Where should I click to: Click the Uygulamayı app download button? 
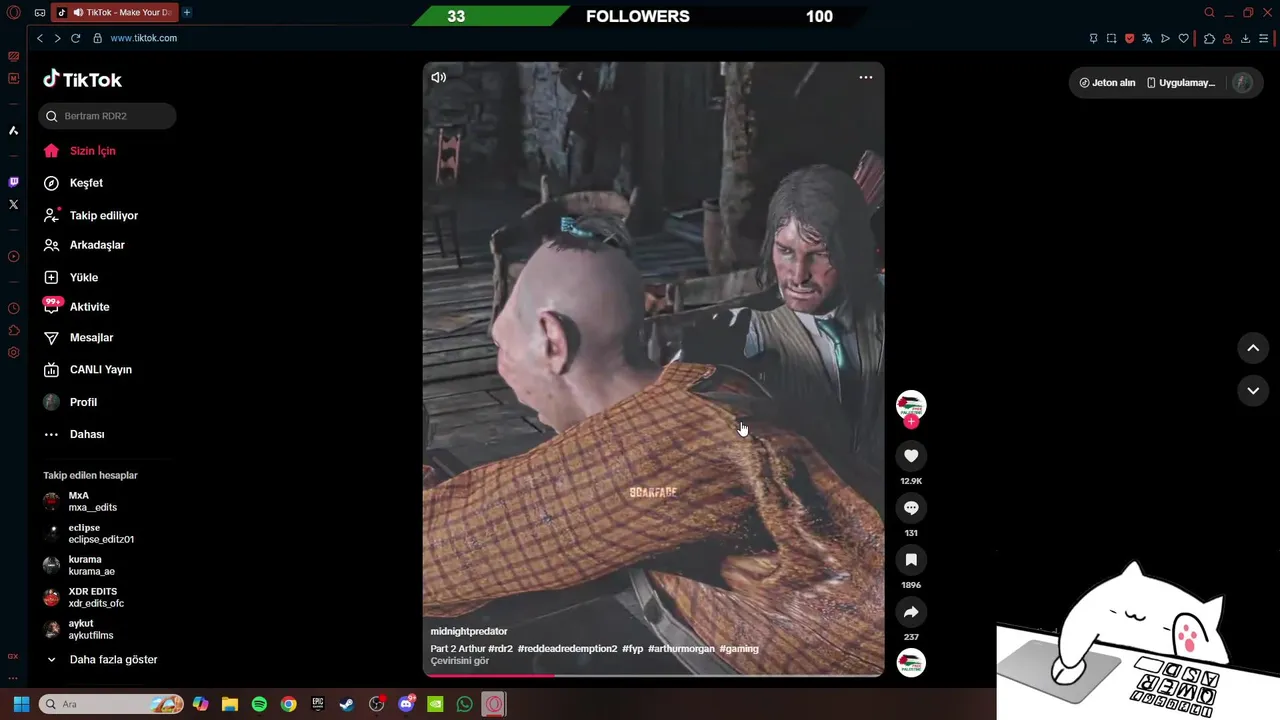click(1181, 83)
